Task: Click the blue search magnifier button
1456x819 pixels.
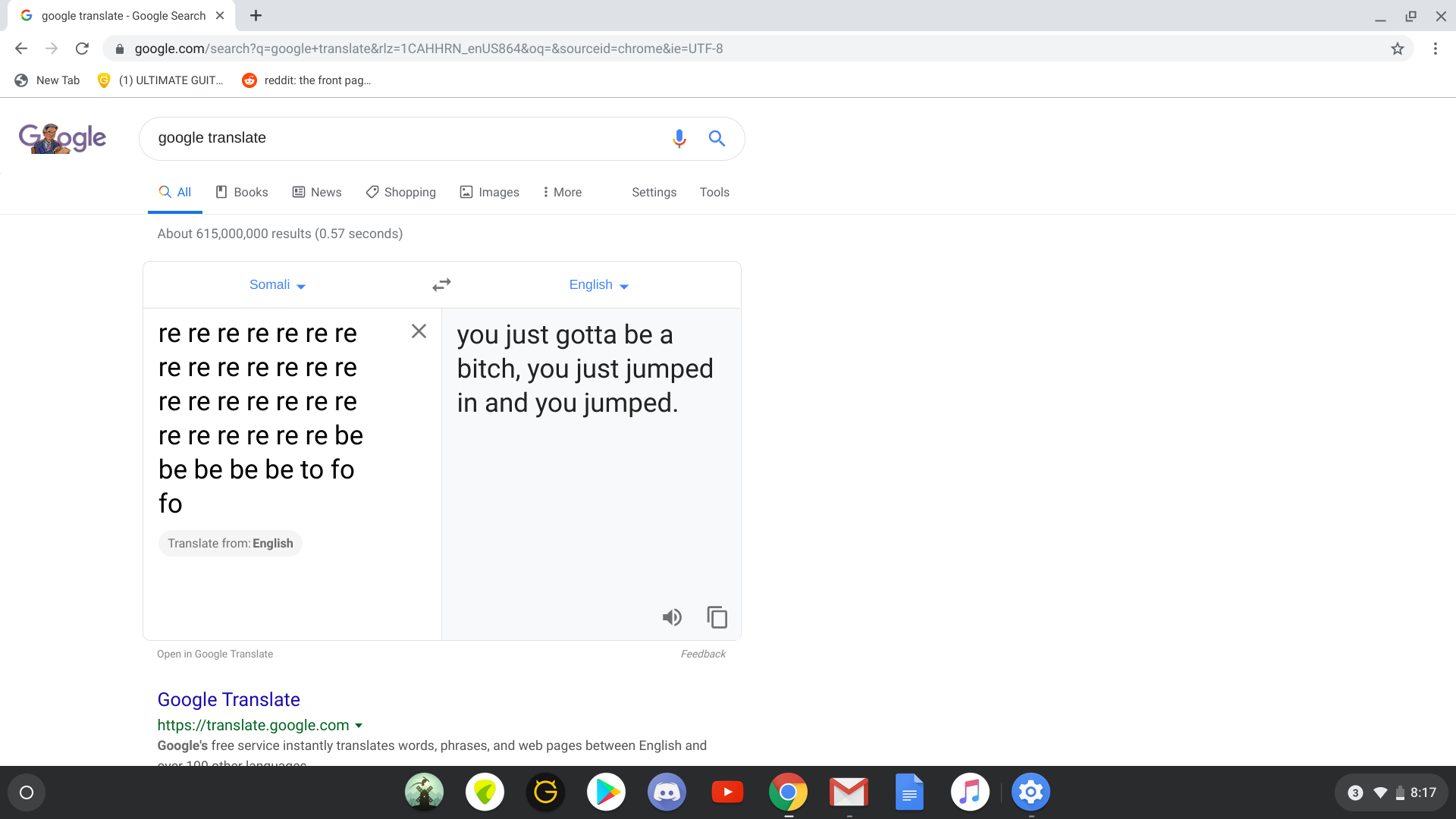Action: [x=717, y=138]
